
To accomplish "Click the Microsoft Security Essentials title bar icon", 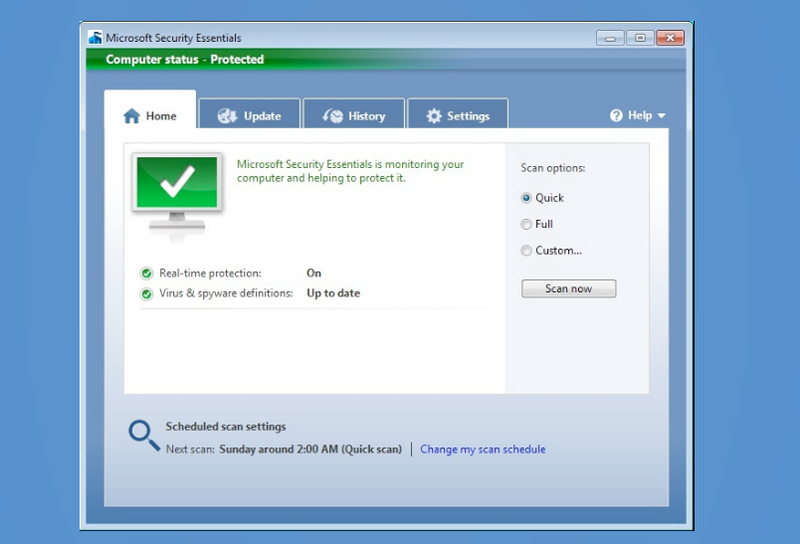I will 95,37.
